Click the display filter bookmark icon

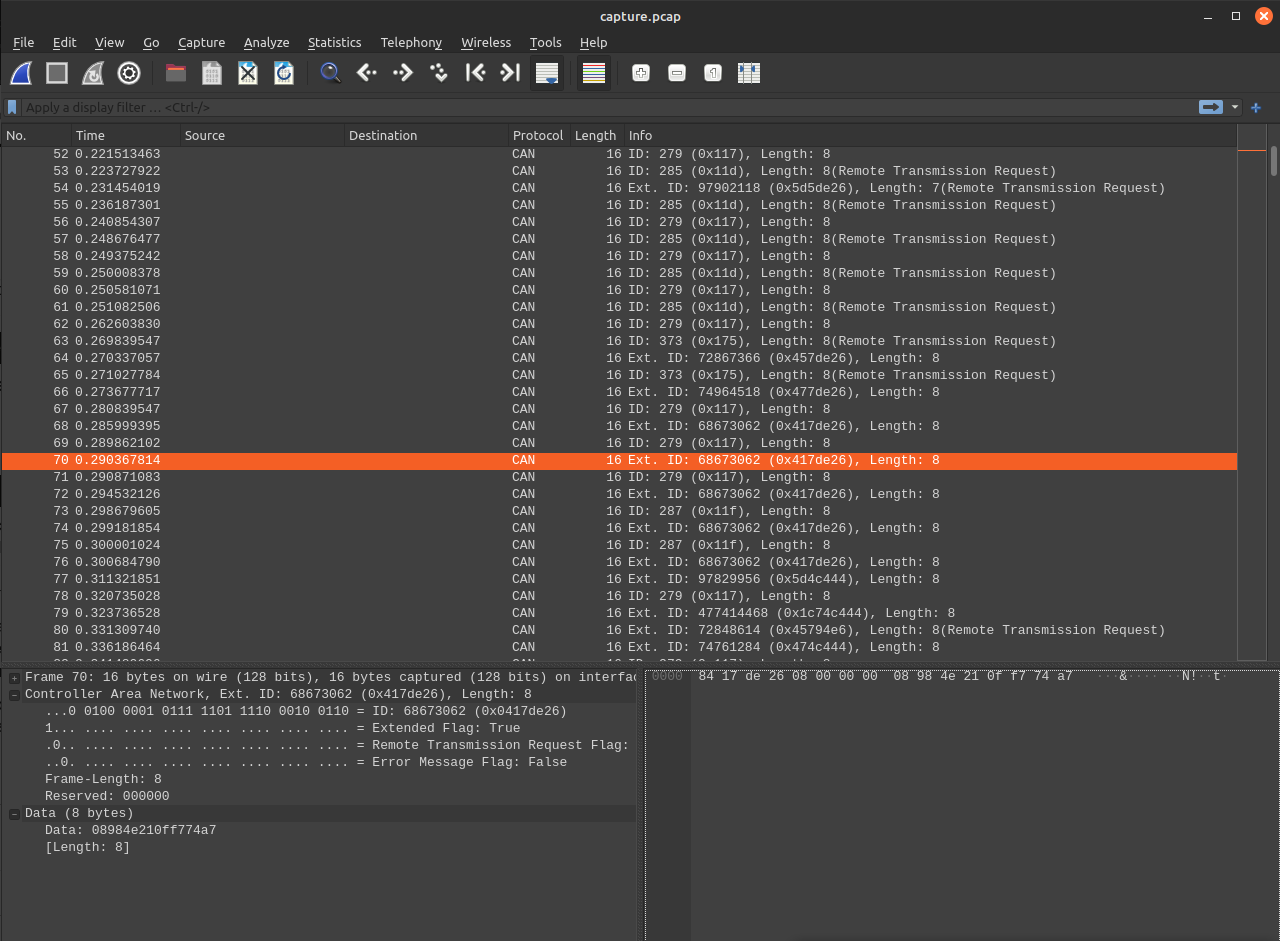12,107
